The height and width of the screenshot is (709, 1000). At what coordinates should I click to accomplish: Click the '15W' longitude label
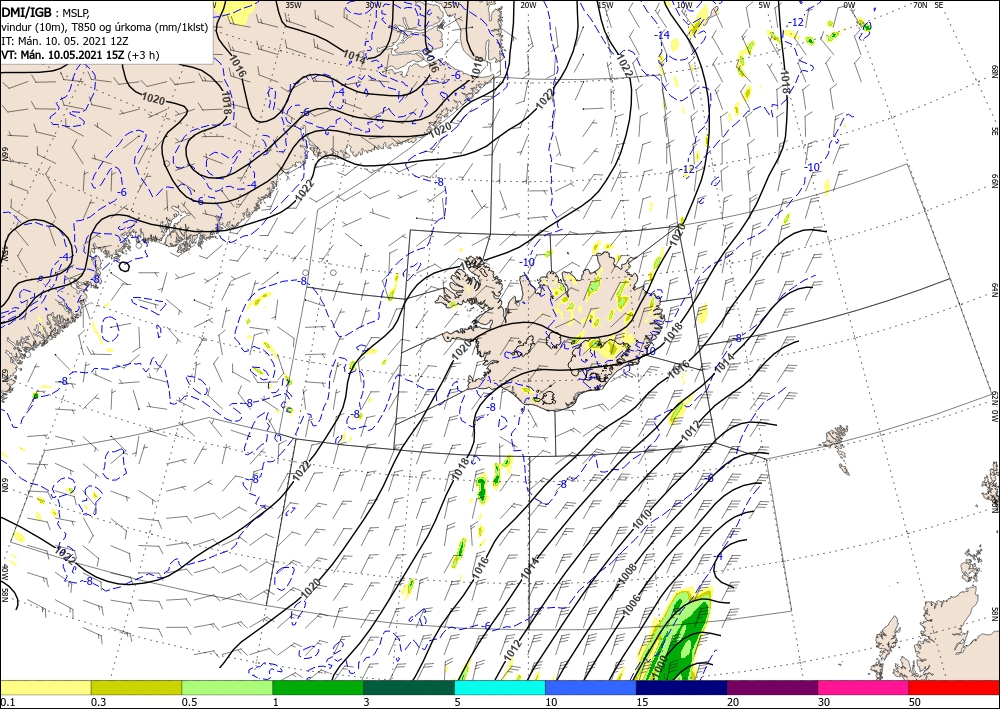pyautogui.click(x=605, y=5)
